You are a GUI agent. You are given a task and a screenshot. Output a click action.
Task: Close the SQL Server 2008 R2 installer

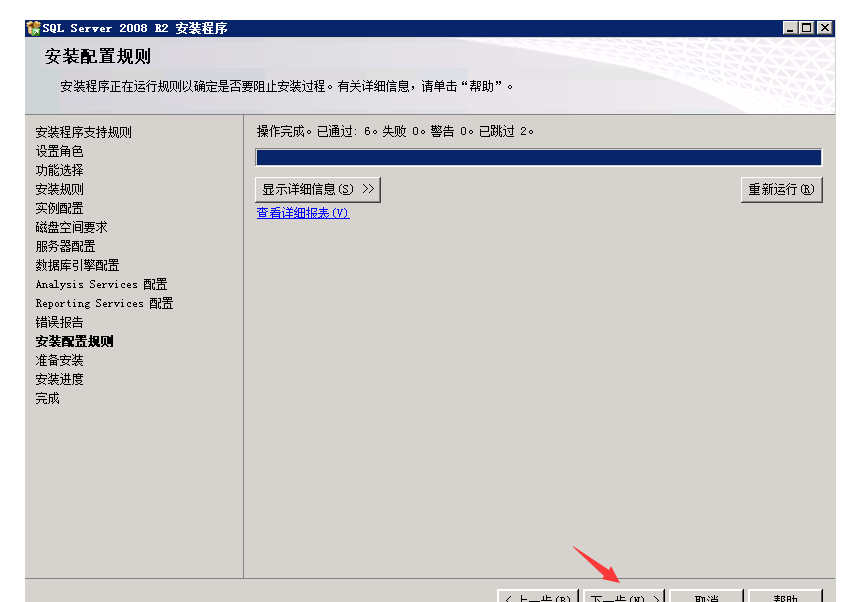pyautogui.click(x=825, y=28)
